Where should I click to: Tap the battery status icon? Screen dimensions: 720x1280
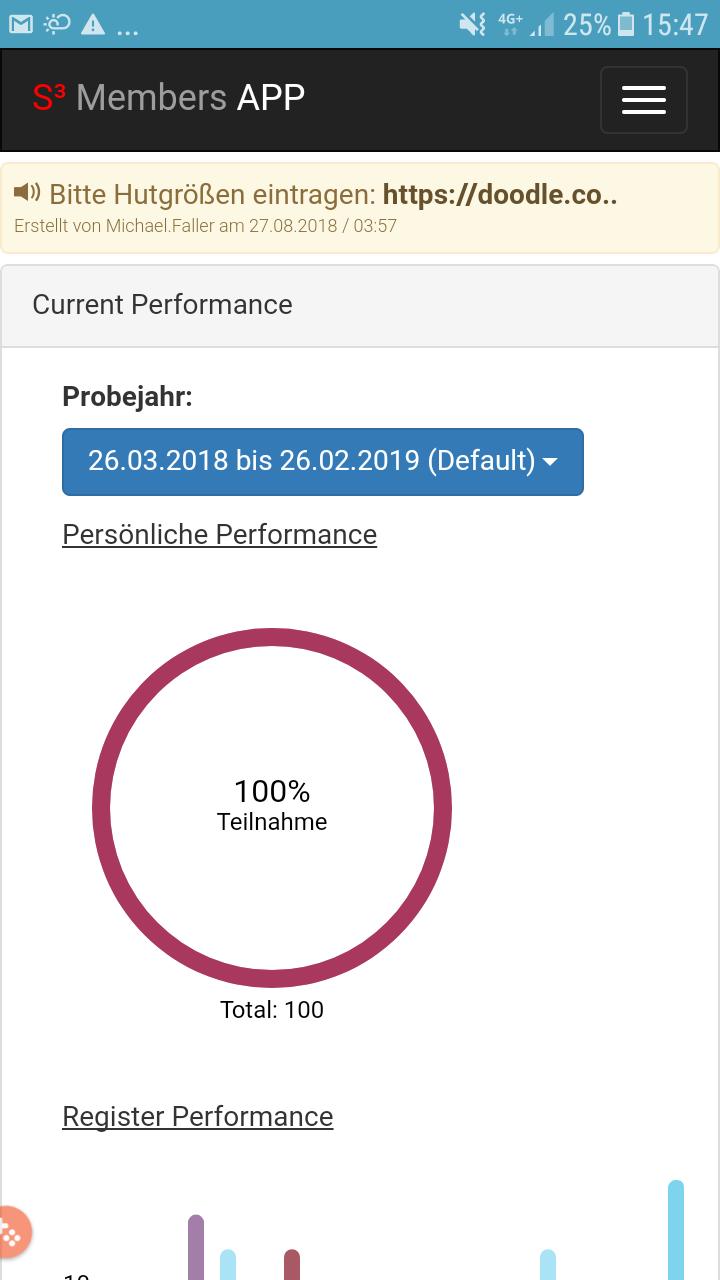(x=626, y=24)
